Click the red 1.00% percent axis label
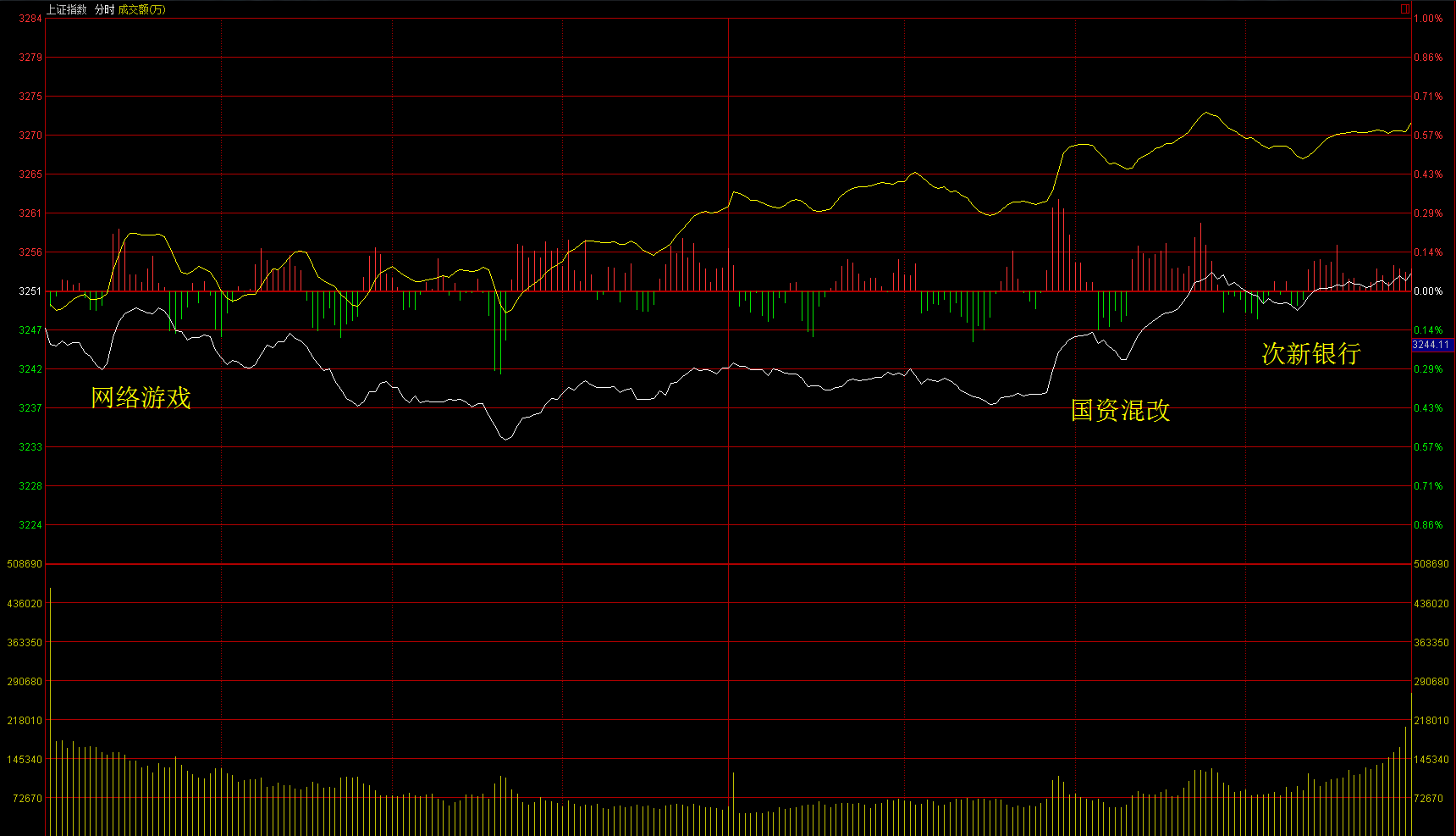 1428,19
